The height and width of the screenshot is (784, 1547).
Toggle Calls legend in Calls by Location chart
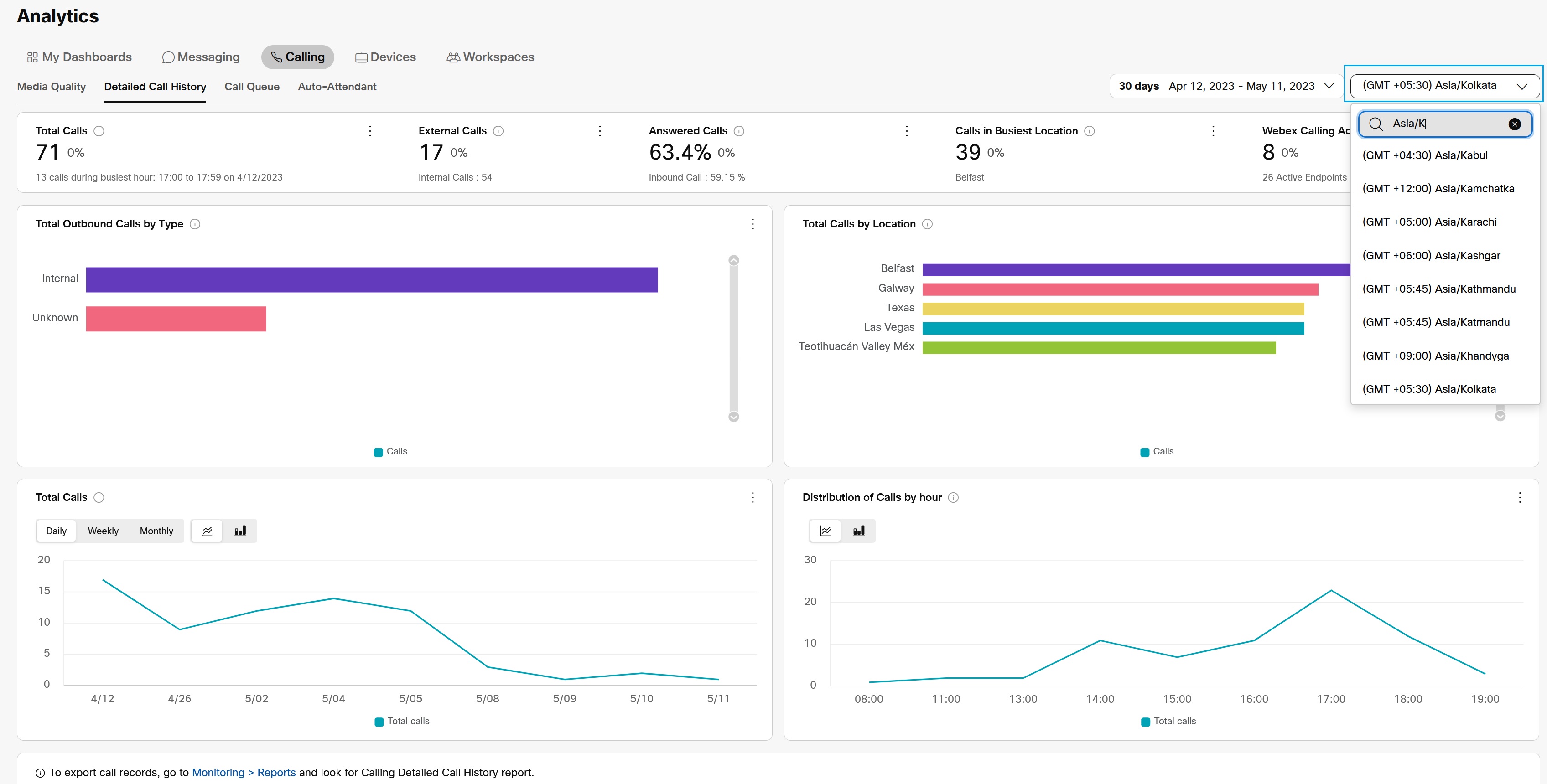coord(1157,451)
